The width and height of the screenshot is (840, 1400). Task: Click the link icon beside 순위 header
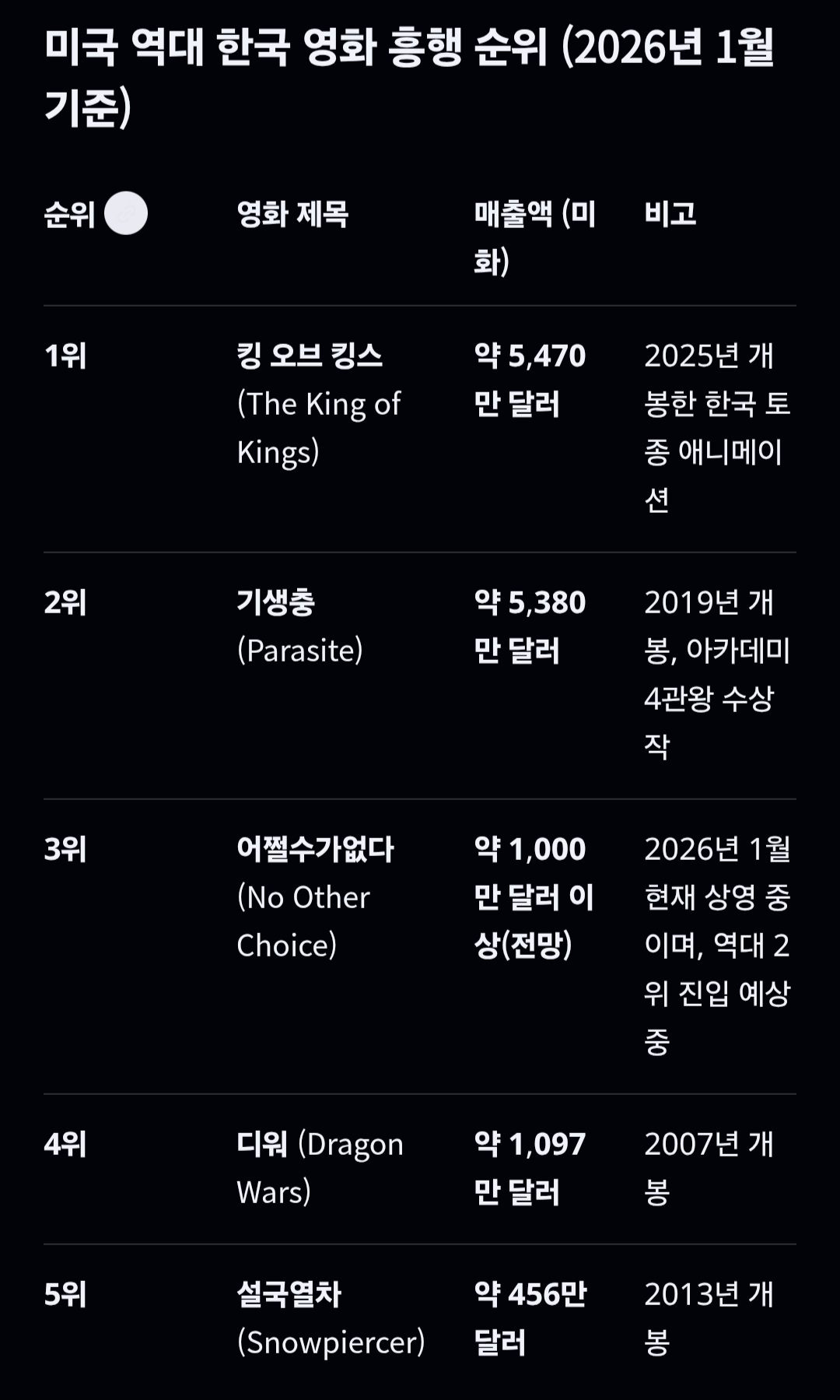(126, 213)
